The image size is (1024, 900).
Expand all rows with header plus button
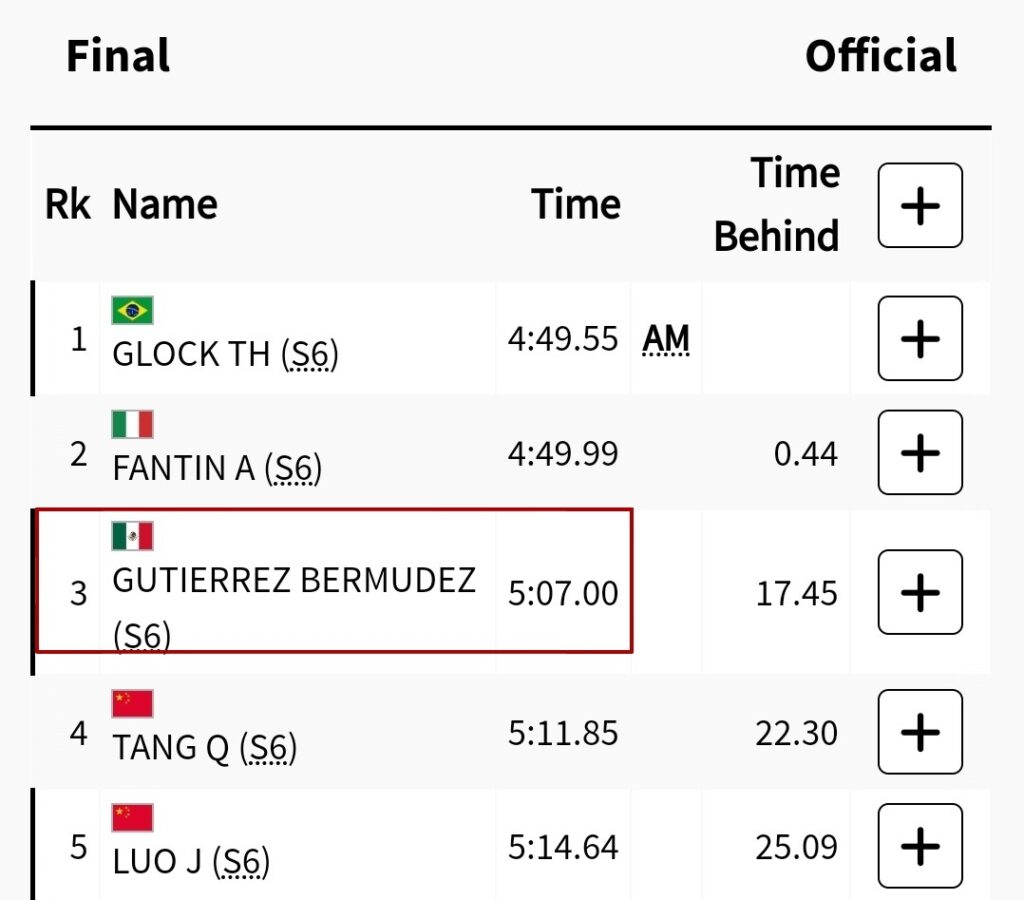(x=919, y=206)
